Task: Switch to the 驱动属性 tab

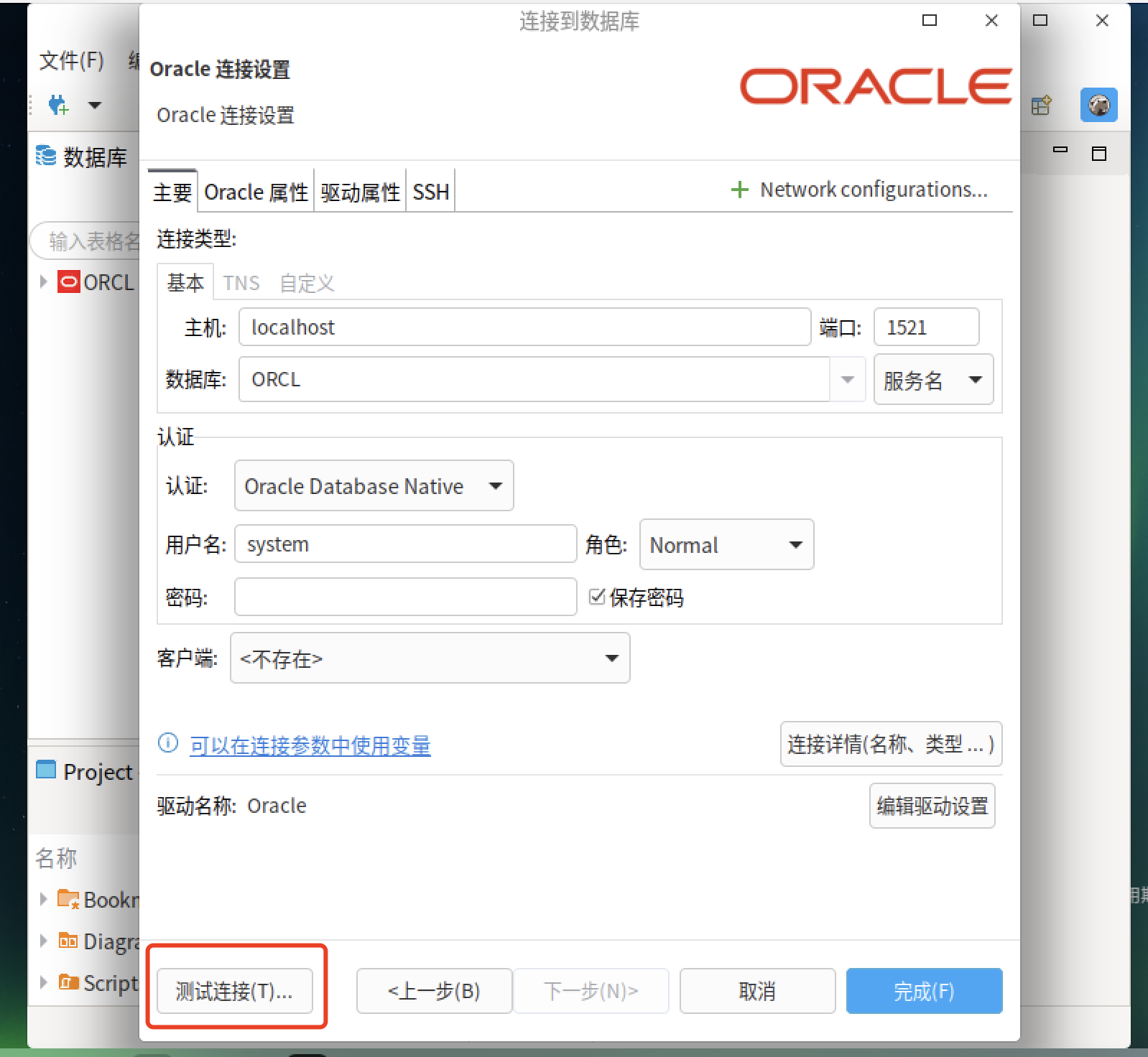Action: click(x=360, y=192)
